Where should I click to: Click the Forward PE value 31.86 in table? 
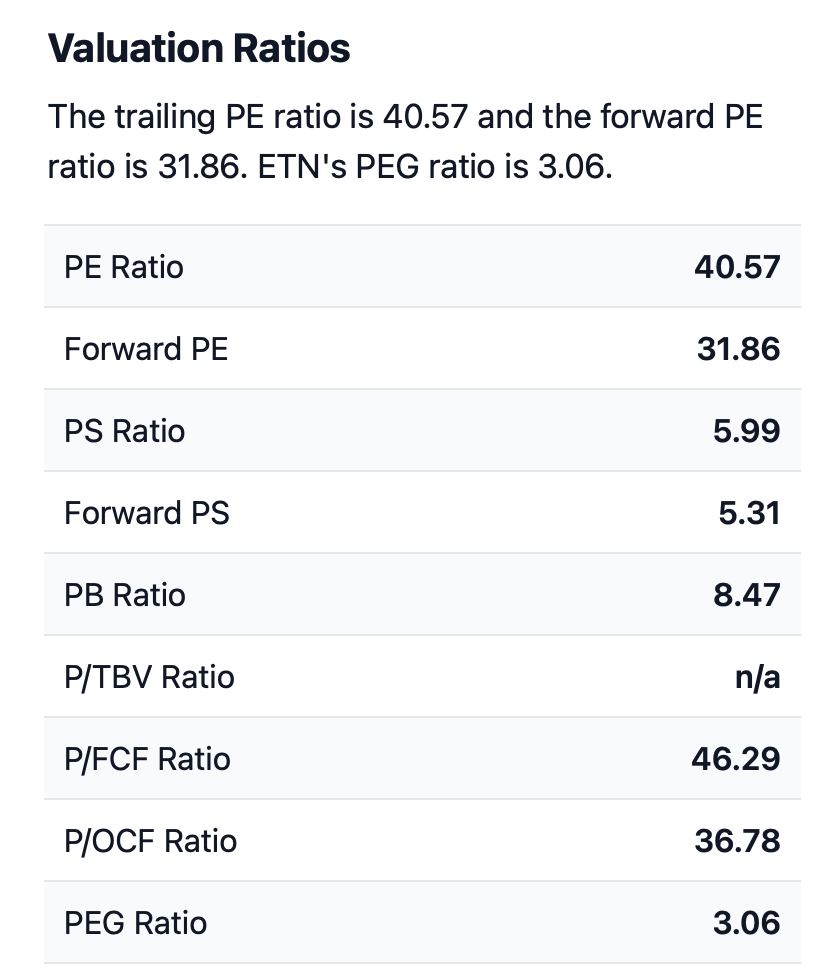(738, 349)
